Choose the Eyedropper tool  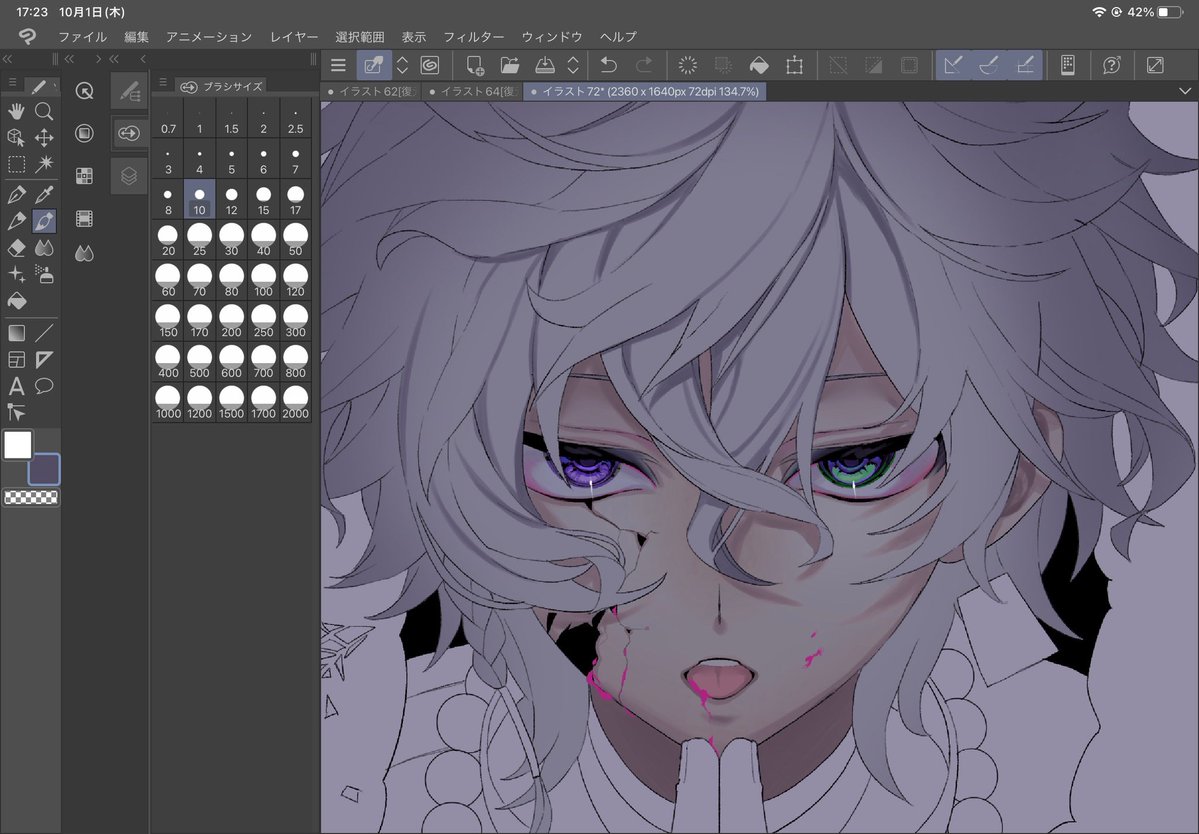tap(44, 193)
